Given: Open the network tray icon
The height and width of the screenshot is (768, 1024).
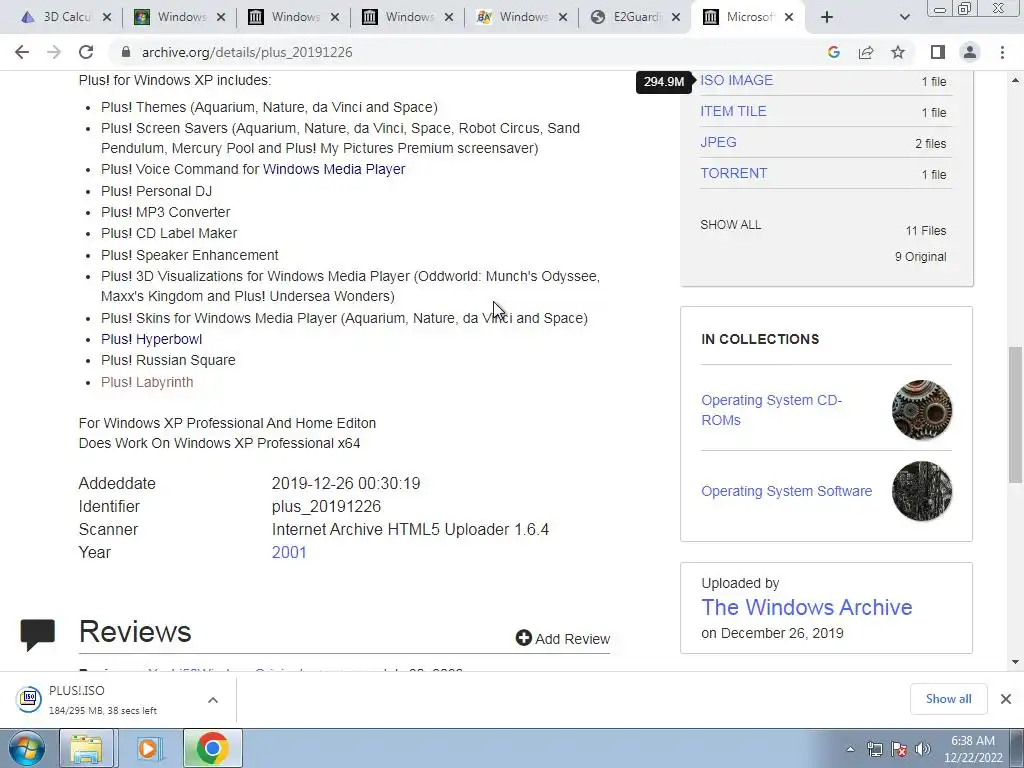Looking at the screenshot, I should click(874, 749).
